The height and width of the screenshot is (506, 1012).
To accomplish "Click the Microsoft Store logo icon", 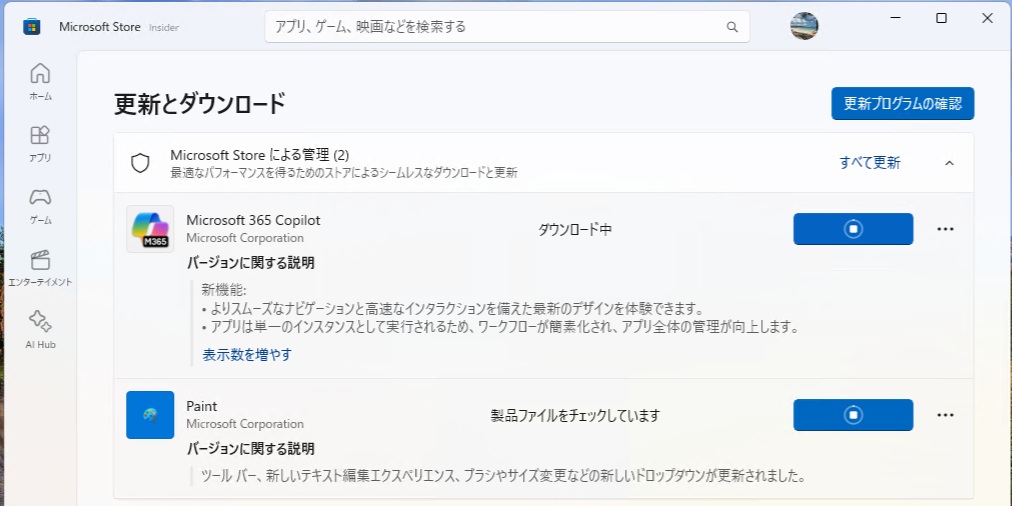I will [x=32, y=27].
